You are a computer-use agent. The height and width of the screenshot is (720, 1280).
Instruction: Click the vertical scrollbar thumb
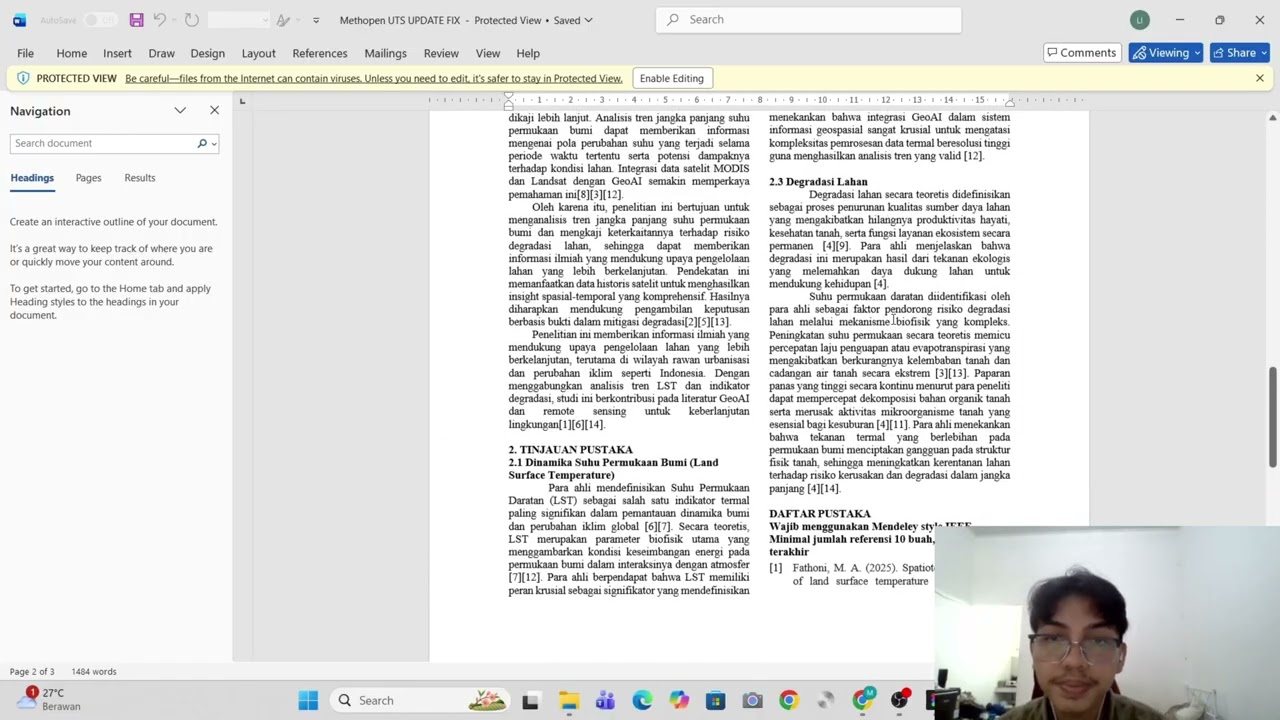1272,416
